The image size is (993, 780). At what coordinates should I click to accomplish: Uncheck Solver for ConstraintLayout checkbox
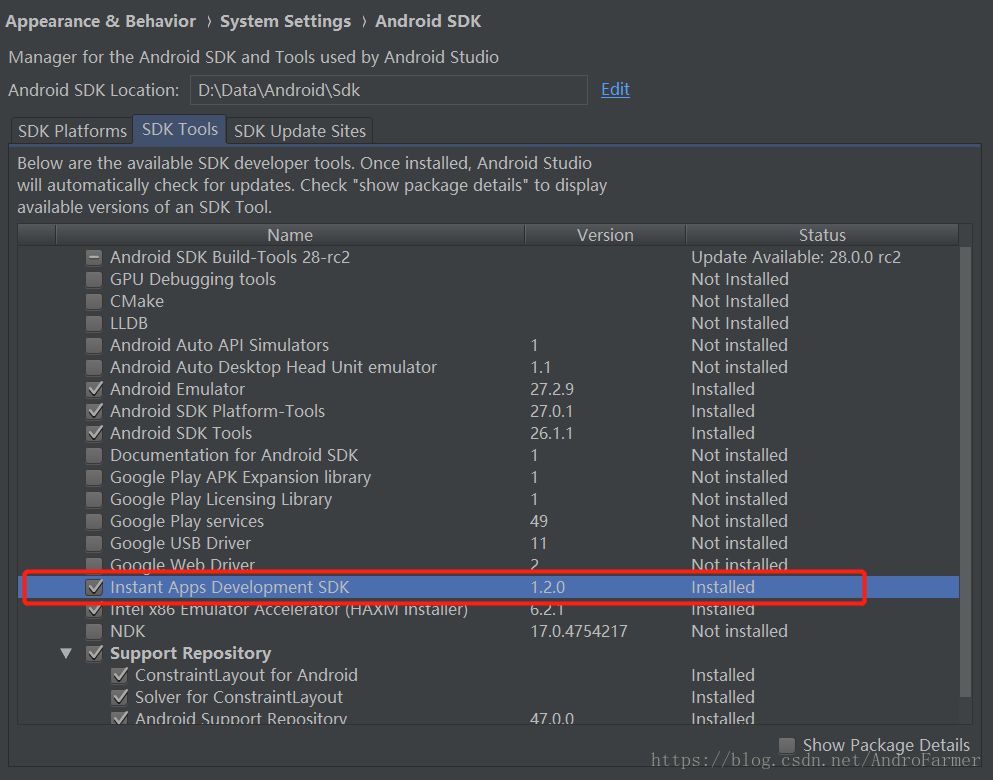tap(119, 697)
